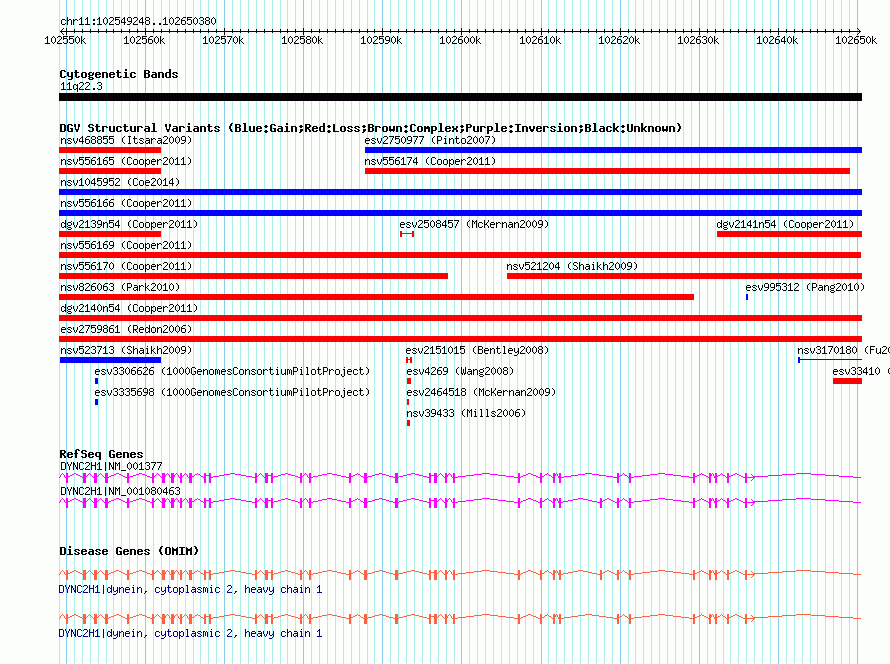Click the chr11:102549248..102650380 coordinates label

[138, 22]
